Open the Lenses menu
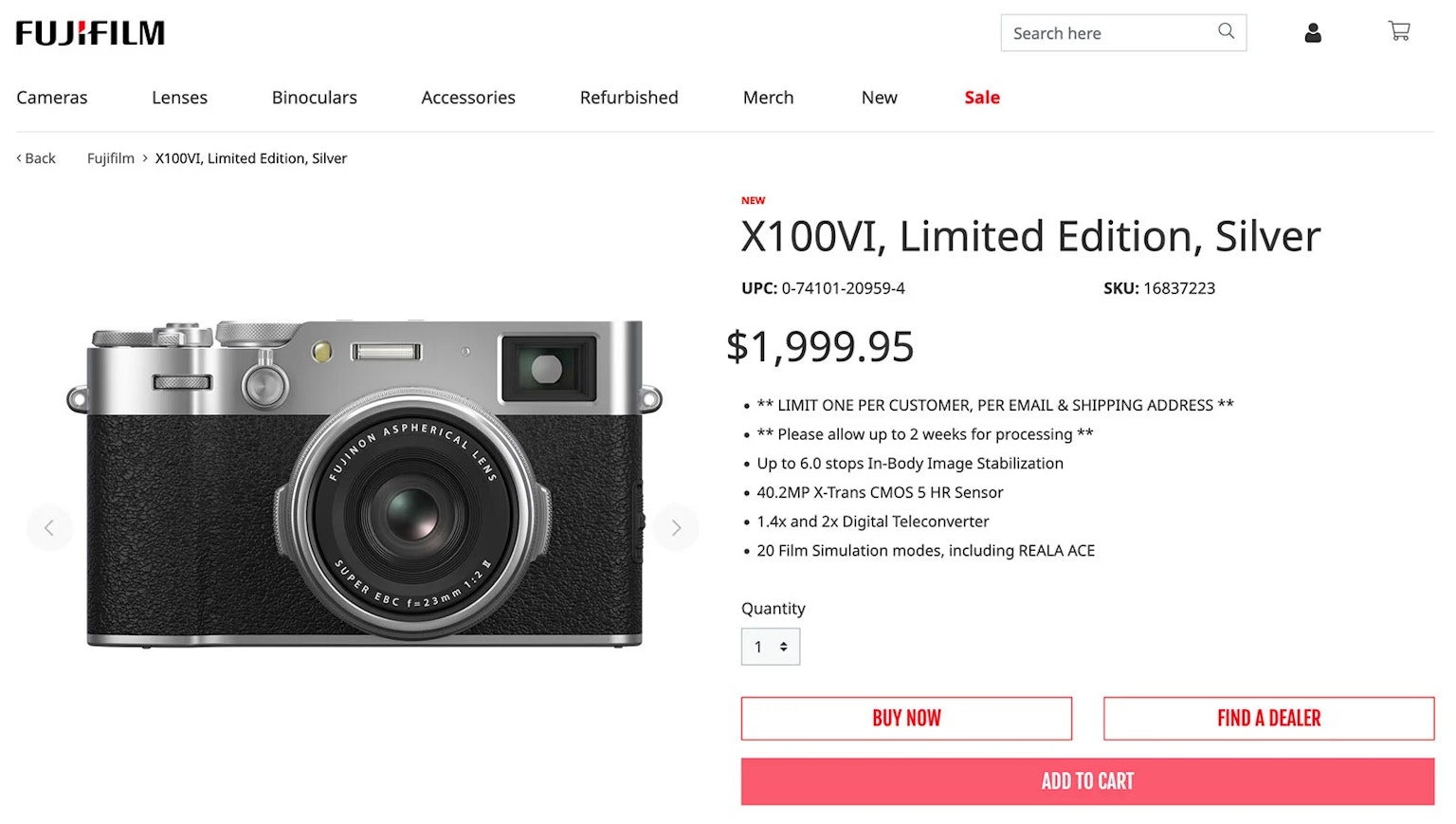 (179, 98)
